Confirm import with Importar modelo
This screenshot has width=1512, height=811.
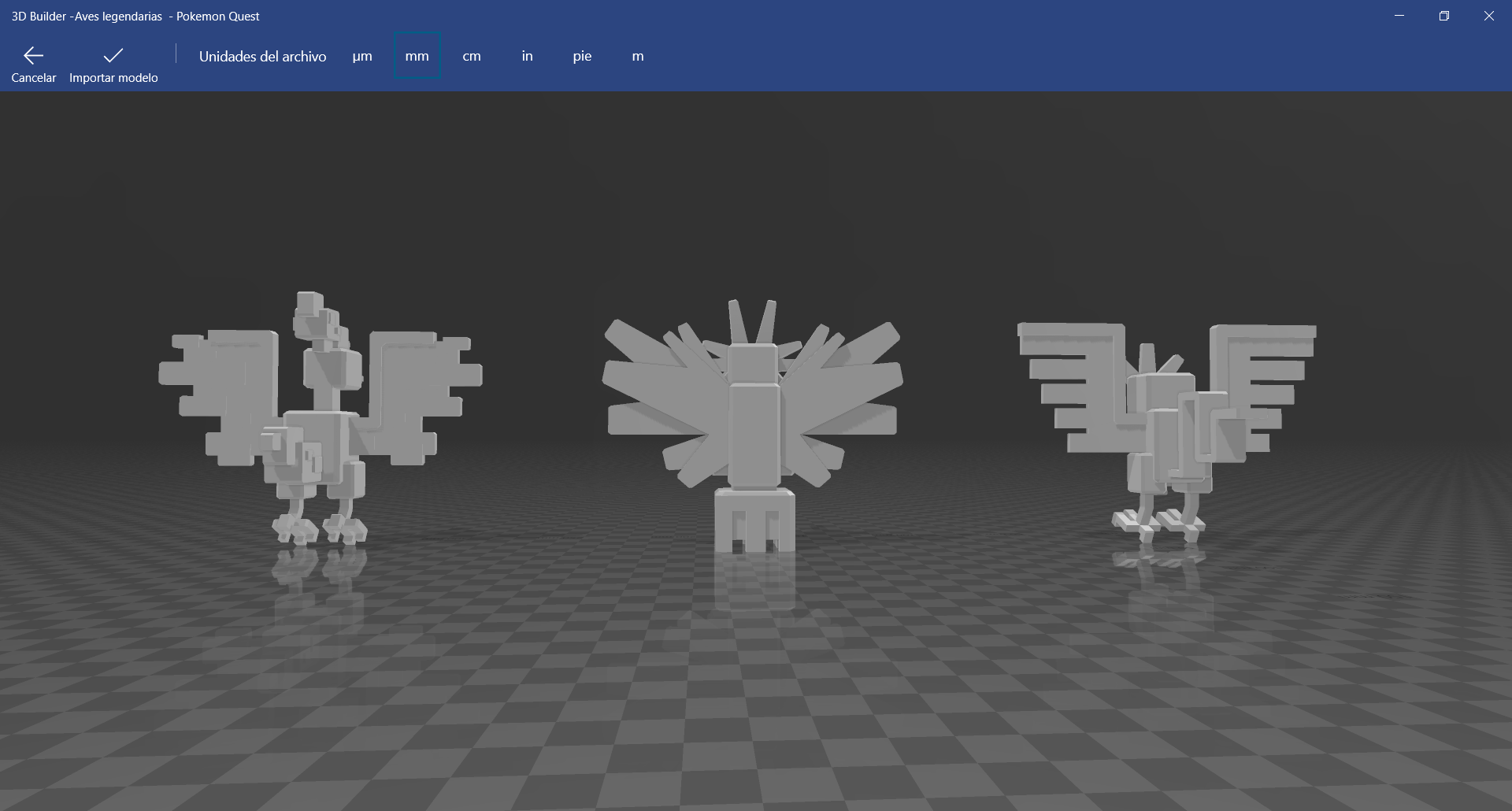pos(112,63)
